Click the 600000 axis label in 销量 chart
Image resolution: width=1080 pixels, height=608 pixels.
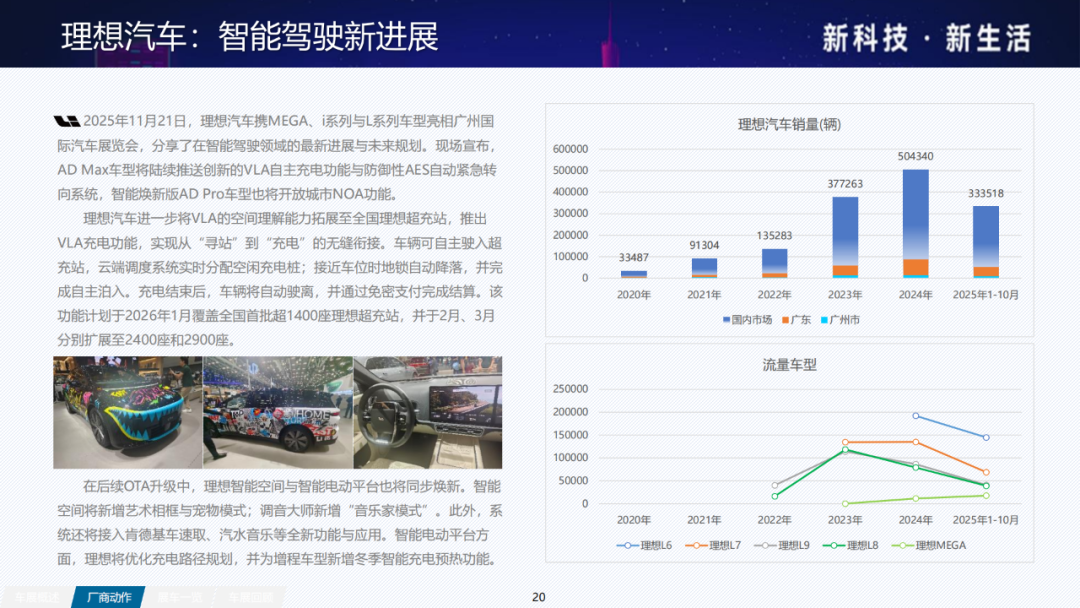pos(570,149)
